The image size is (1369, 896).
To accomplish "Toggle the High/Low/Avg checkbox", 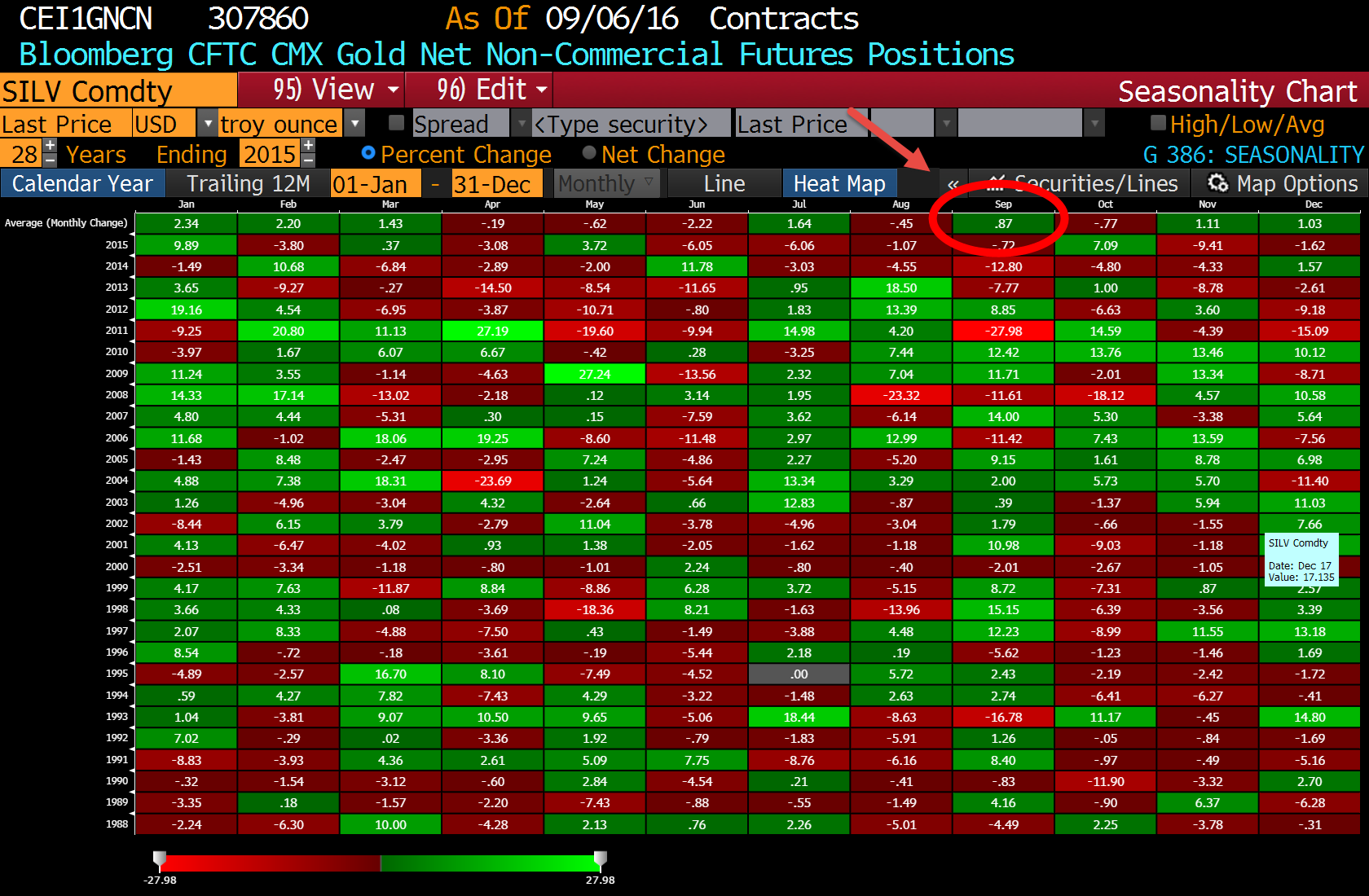I will [1158, 123].
